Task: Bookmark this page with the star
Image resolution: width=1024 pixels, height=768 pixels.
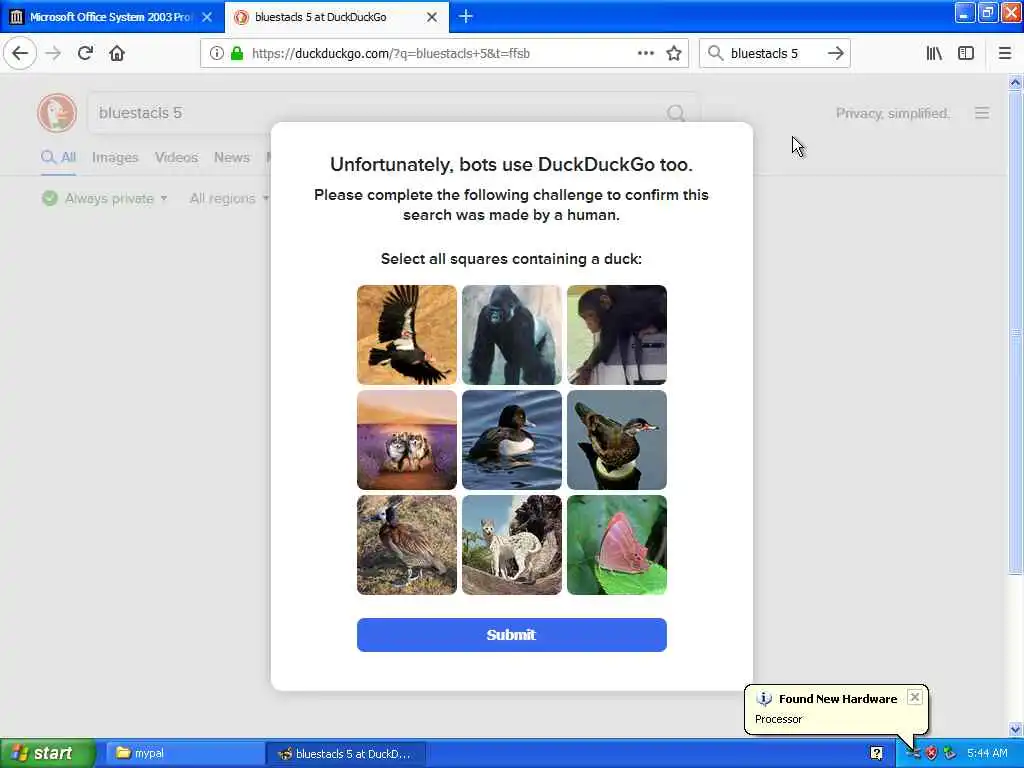Action: [674, 54]
